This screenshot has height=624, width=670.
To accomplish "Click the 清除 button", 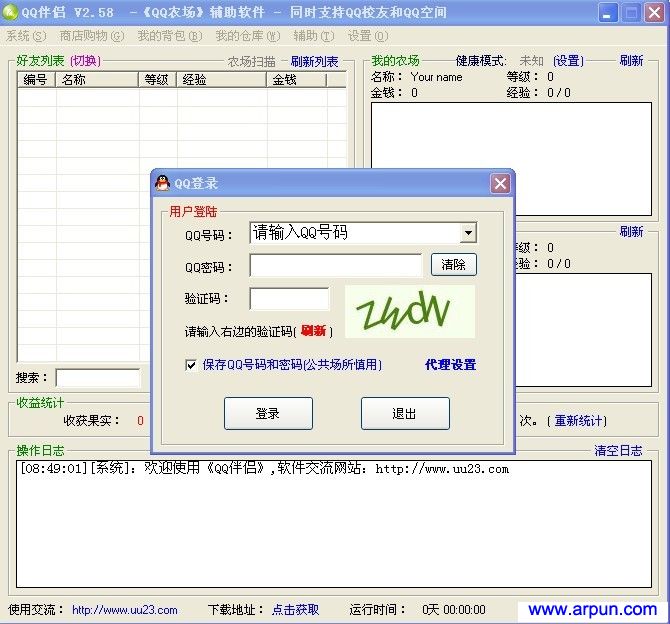I will pyautogui.click(x=453, y=265).
